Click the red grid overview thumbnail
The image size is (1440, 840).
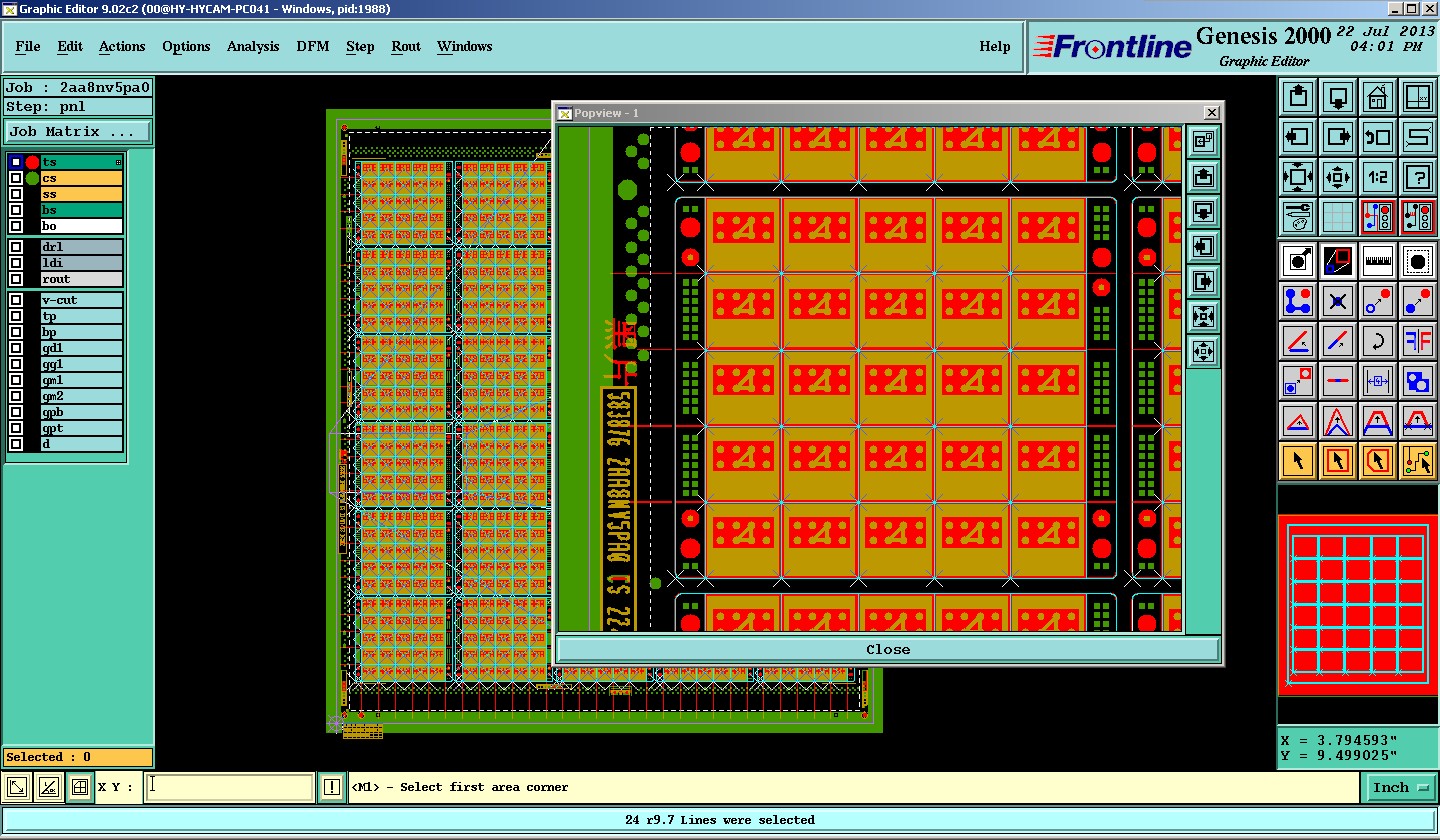(1357, 606)
